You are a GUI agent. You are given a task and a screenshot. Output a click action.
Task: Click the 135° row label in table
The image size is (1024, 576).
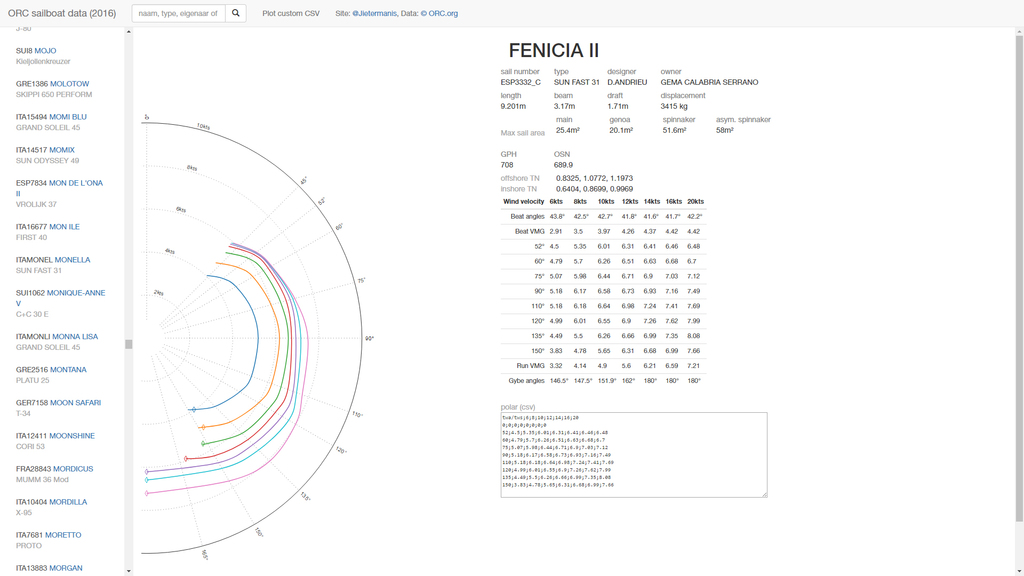tap(539, 336)
